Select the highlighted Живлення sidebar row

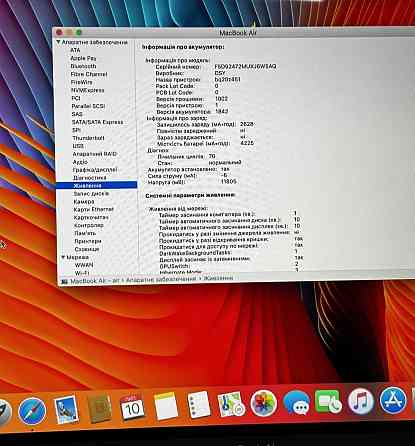(96, 185)
